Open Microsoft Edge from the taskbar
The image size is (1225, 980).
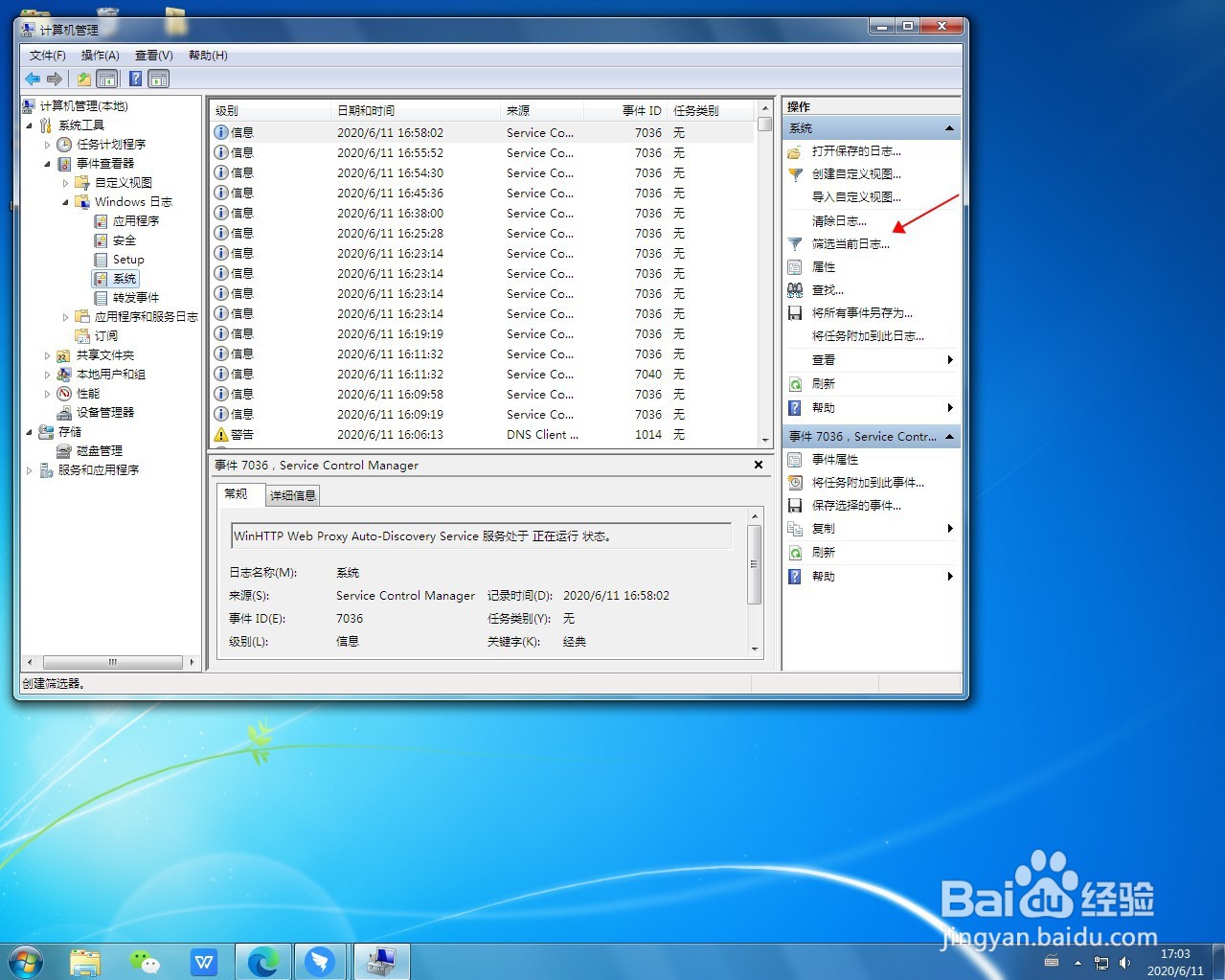[x=263, y=961]
